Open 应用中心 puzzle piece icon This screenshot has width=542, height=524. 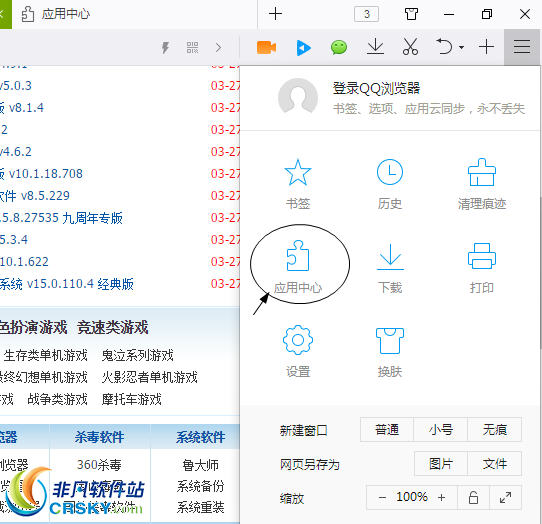tap(298, 256)
